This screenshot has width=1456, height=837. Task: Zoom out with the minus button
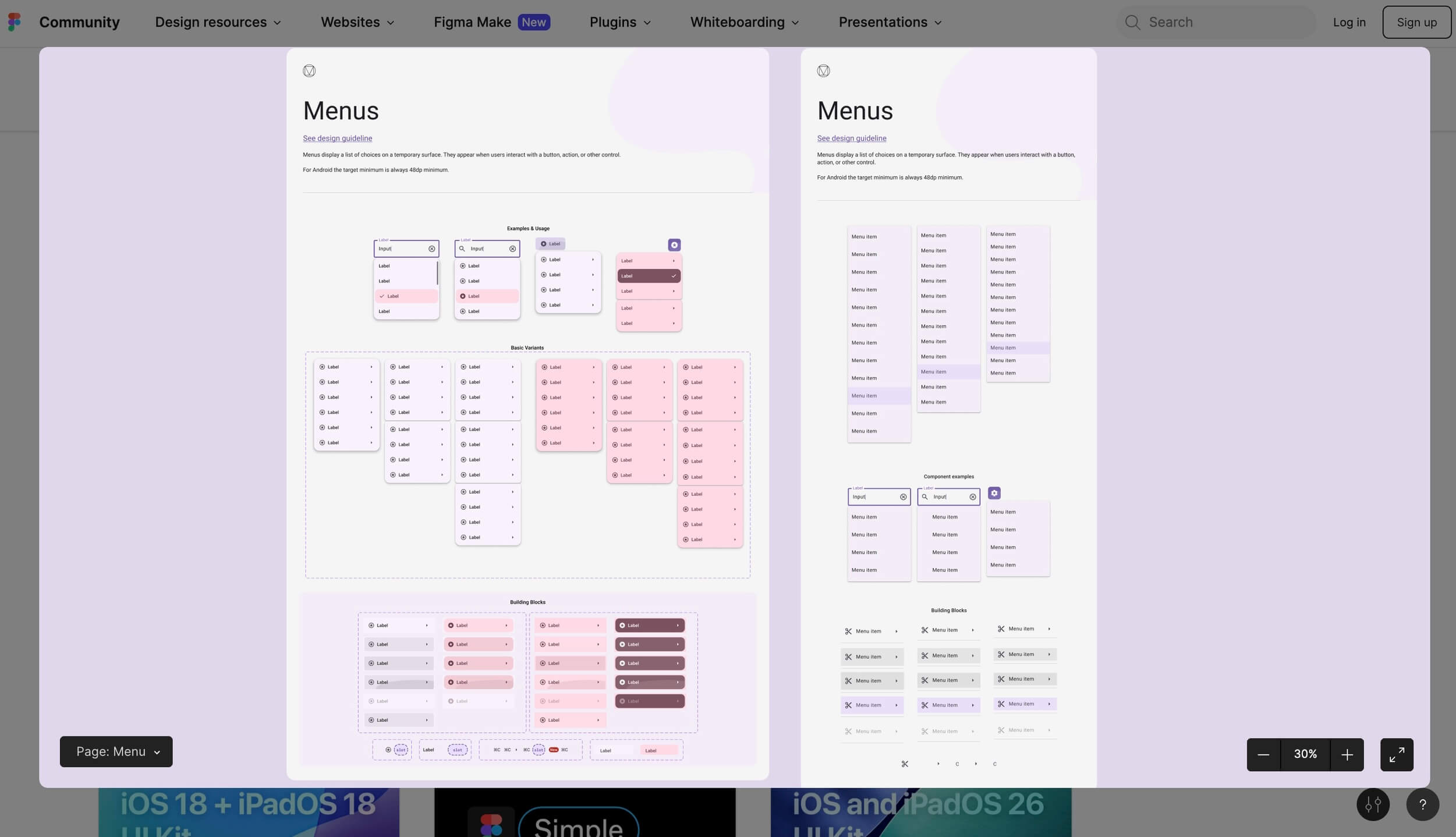point(1263,754)
